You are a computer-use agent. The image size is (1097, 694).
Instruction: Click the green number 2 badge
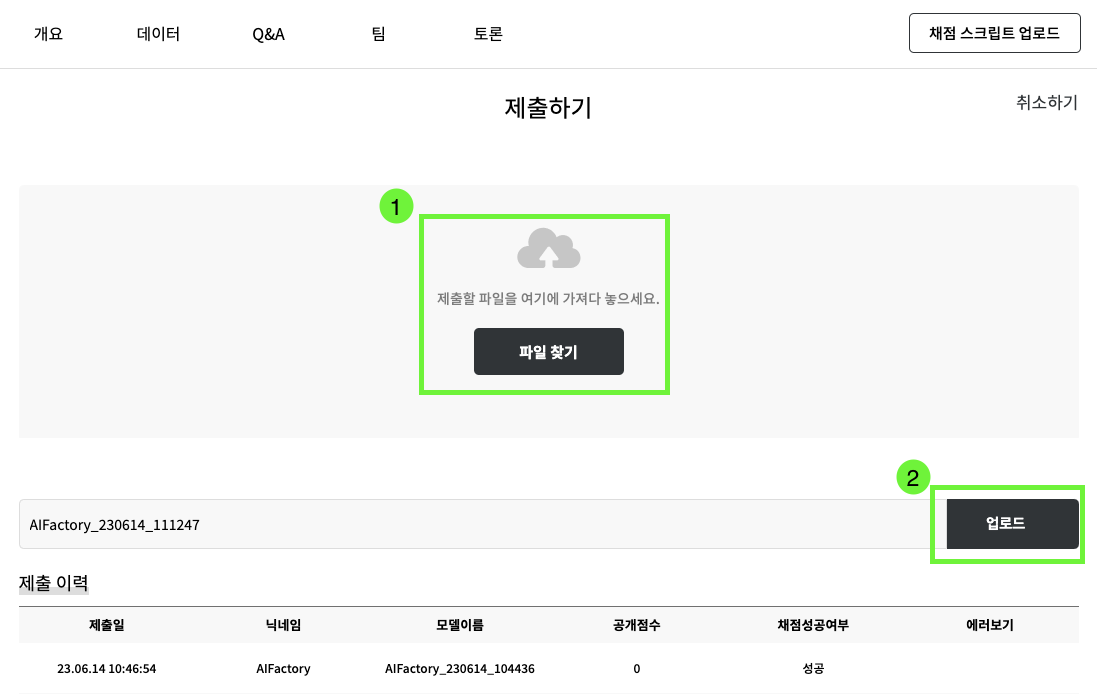pyautogui.click(x=912, y=478)
